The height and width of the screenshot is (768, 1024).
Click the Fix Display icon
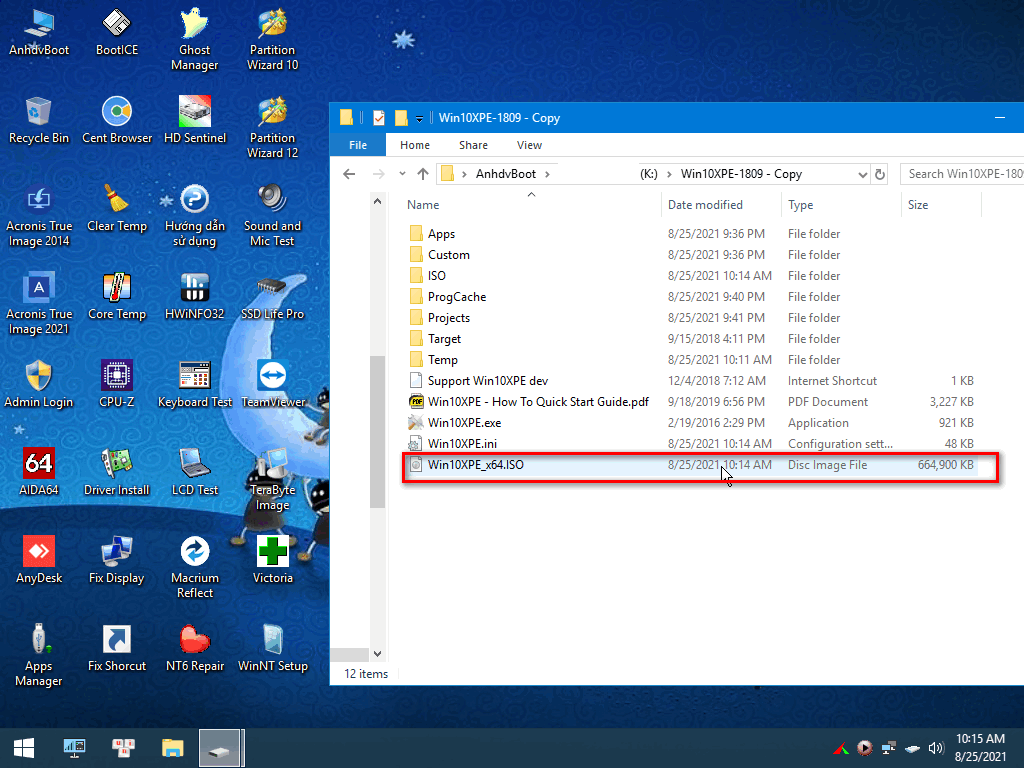coord(117,561)
